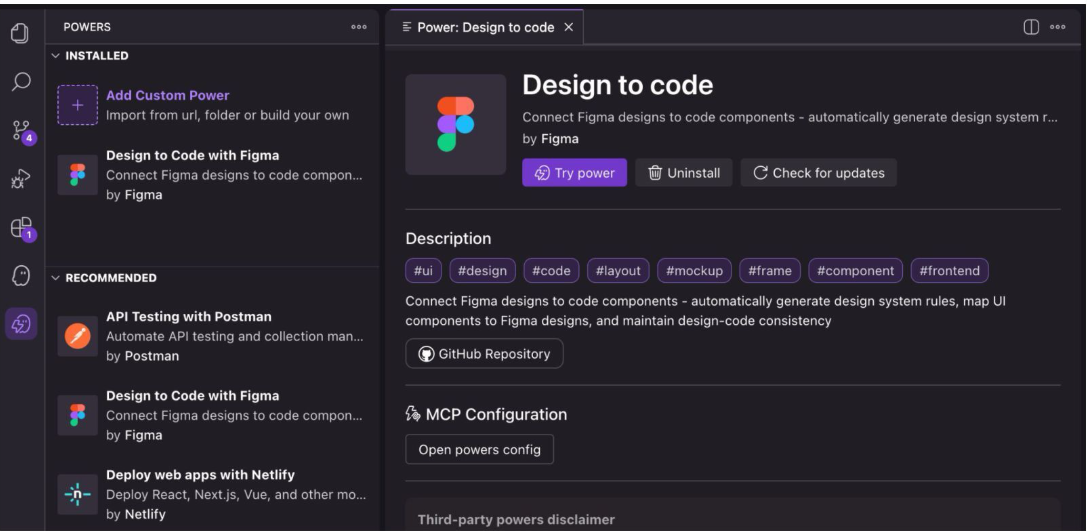1087x531 pixels.
Task: Click the Netlify logo icon
Action: (78, 494)
